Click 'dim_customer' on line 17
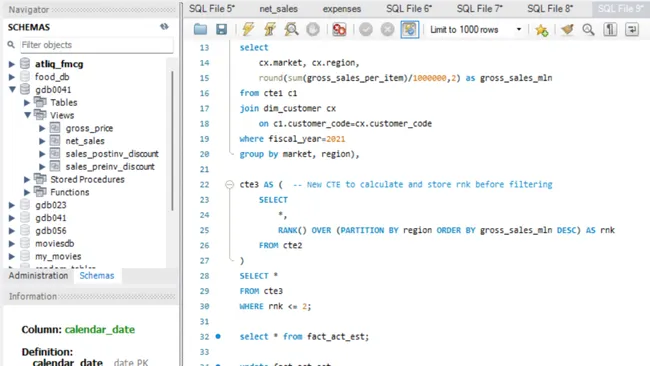This screenshot has height=366, width=650. click(292, 108)
